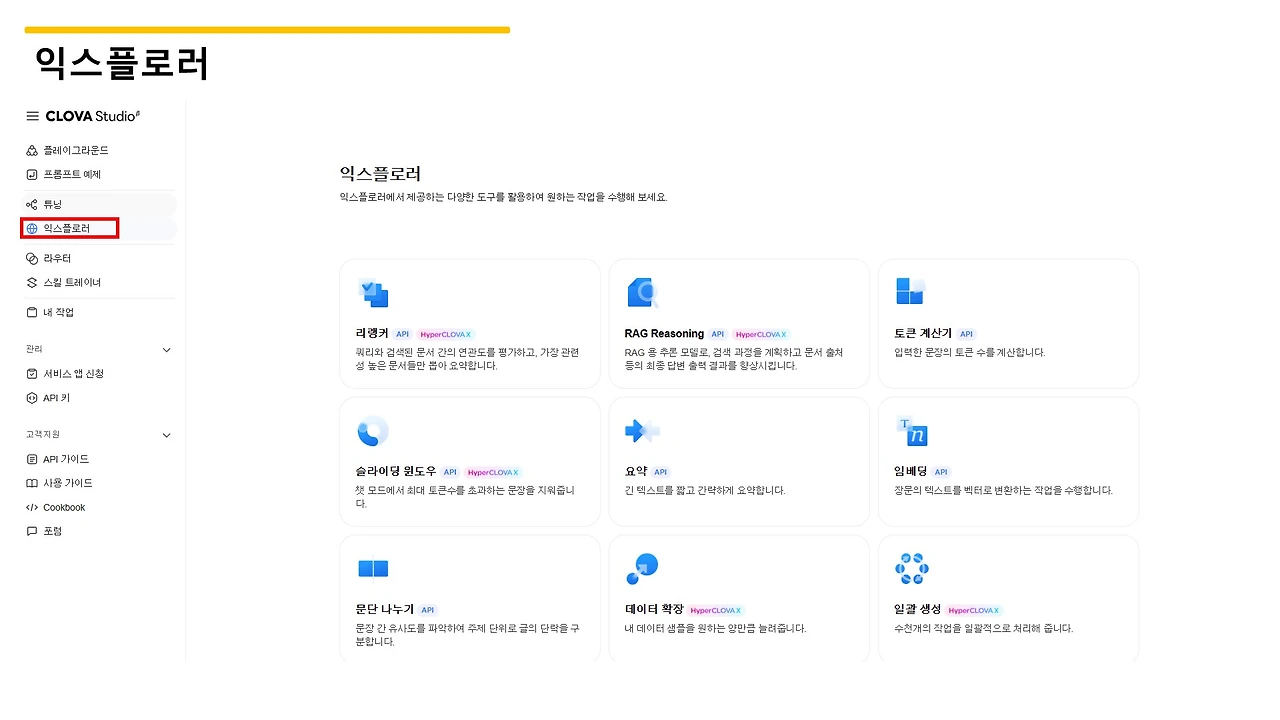Click the 문단 나누기 card icon
This screenshot has width=1280, height=720.
click(x=373, y=567)
